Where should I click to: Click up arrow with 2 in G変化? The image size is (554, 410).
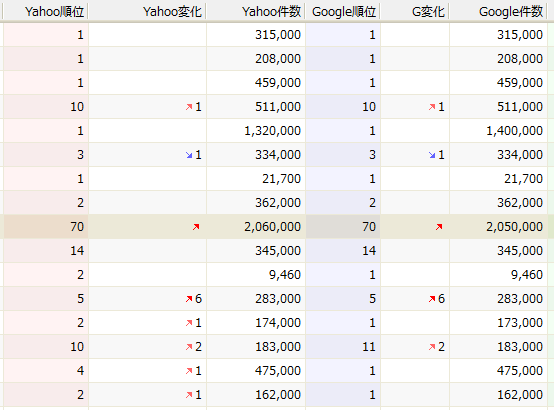tap(432, 347)
